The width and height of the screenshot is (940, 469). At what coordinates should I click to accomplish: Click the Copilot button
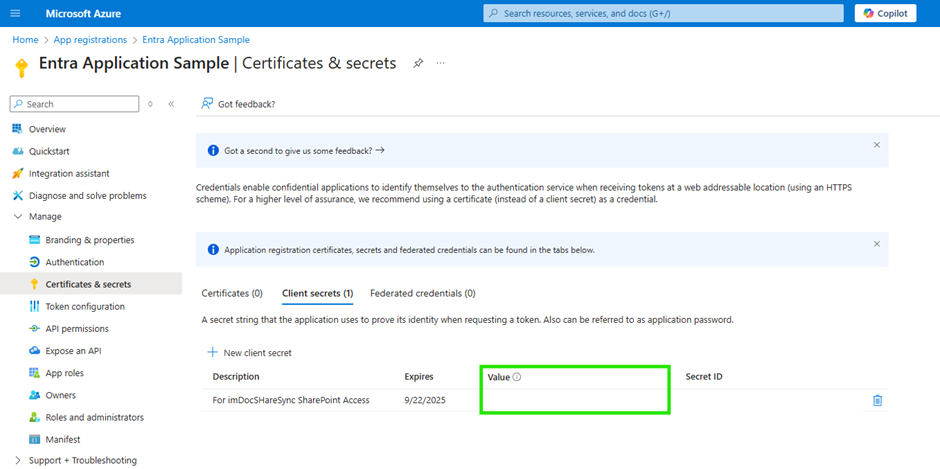tap(885, 13)
